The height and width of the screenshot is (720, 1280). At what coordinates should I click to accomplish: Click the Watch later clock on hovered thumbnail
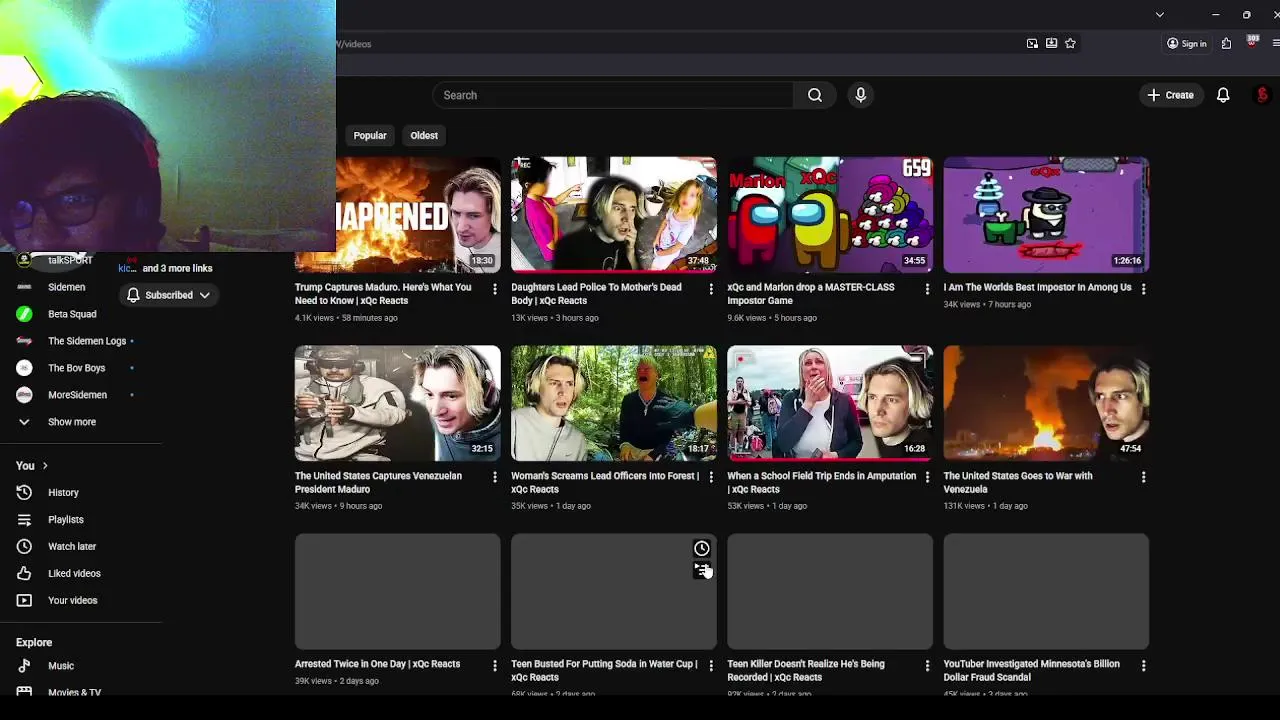(702, 548)
